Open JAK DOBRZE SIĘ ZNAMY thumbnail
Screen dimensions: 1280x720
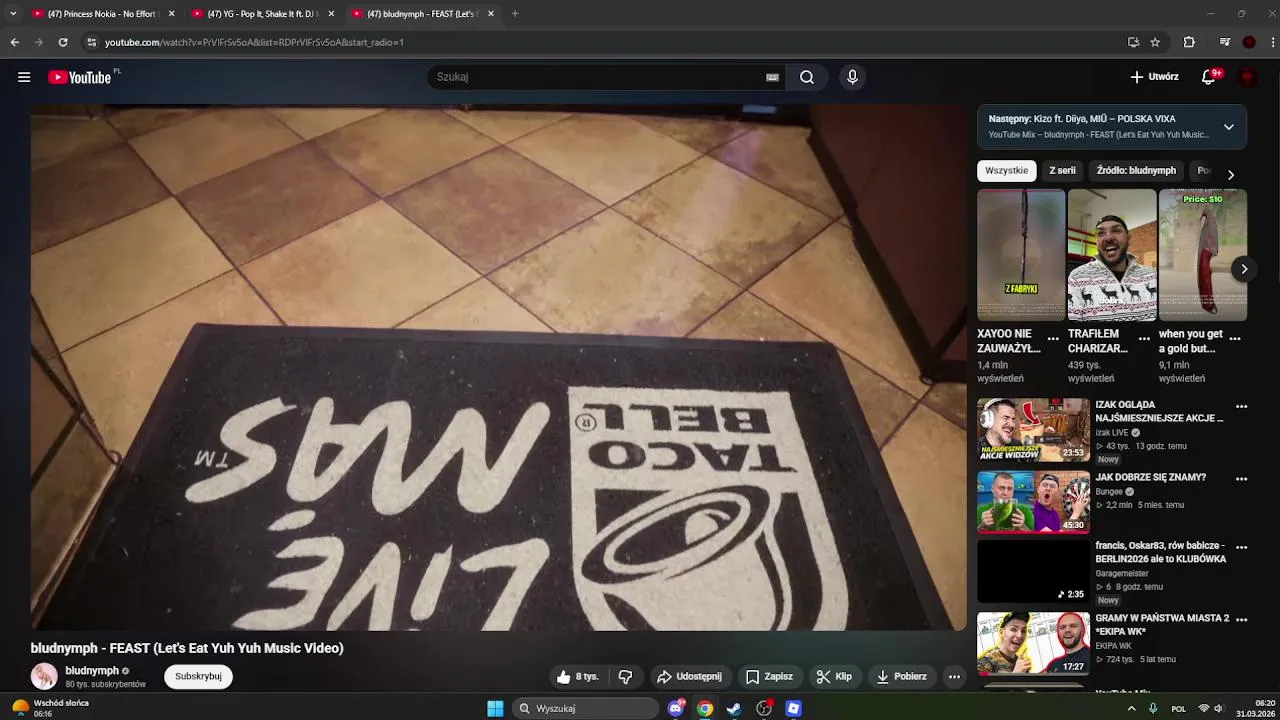(1033, 502)
